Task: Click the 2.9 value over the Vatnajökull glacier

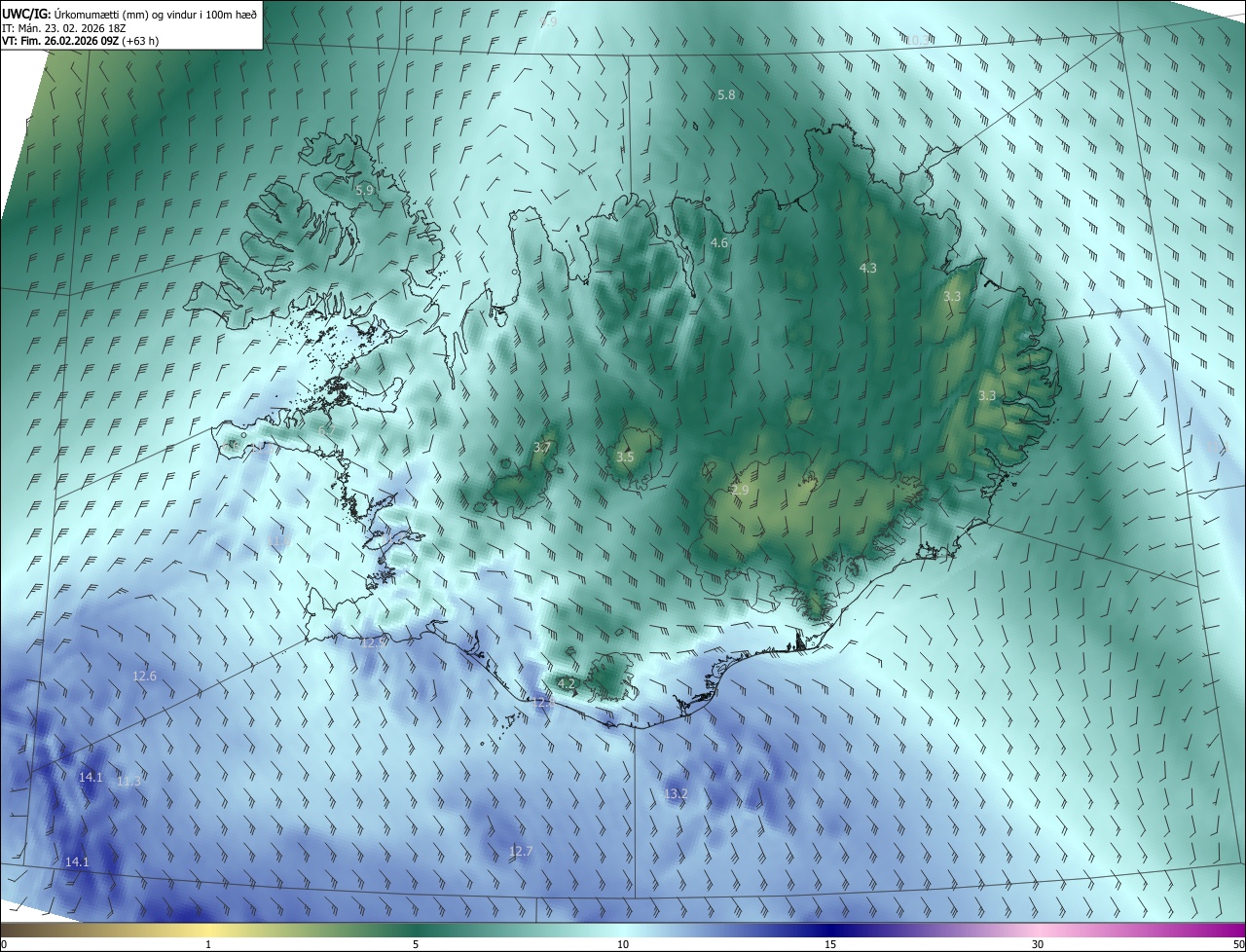Action: point(740,491)
